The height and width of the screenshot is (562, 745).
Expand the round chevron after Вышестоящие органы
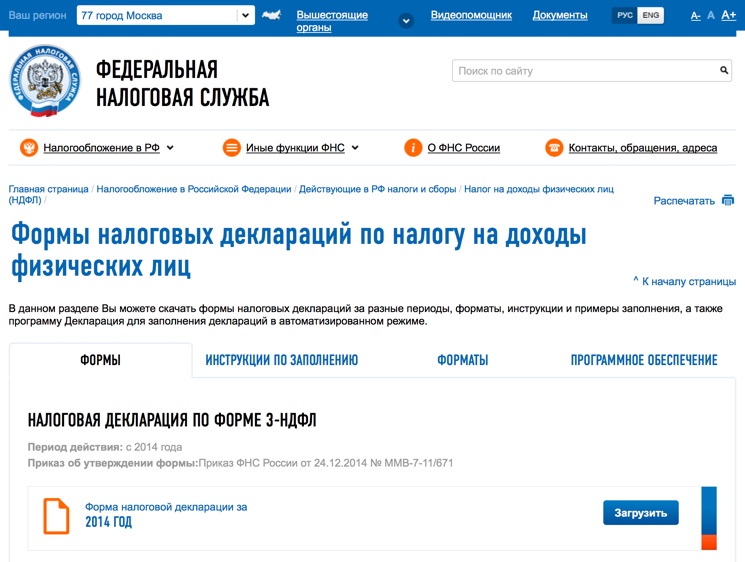point(406,21)
